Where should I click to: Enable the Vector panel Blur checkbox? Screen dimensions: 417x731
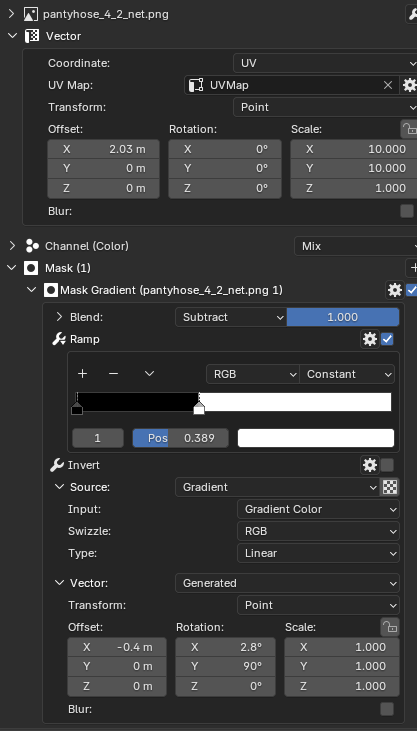[x=407, y=211]
